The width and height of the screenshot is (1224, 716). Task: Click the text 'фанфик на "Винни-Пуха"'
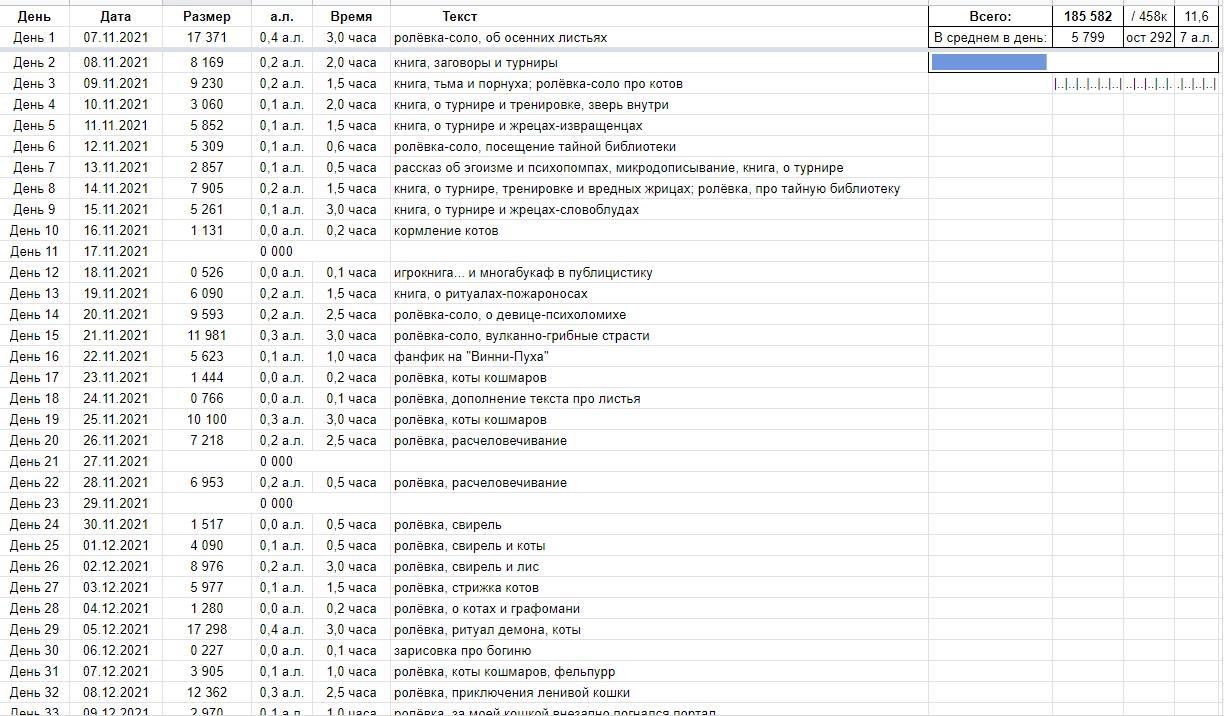(471, 357)
